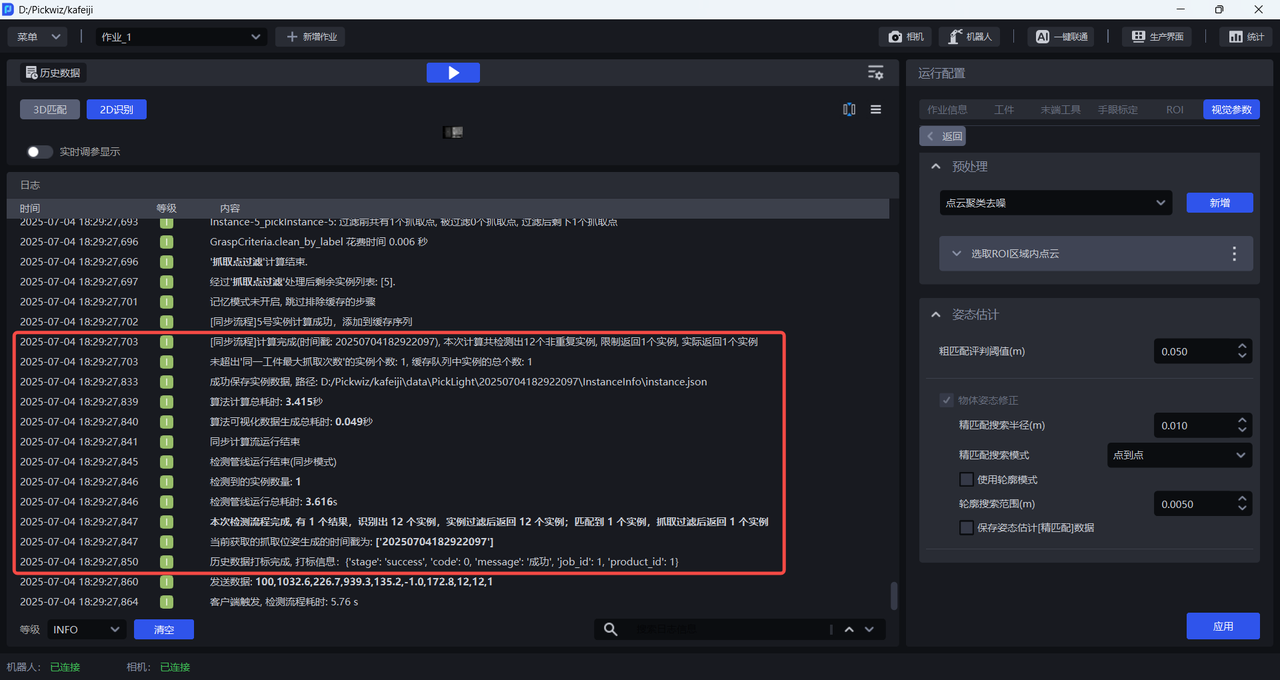Click the 清空 clear log button
This screenshot has width=1280, height=680.
coord(163,629)
